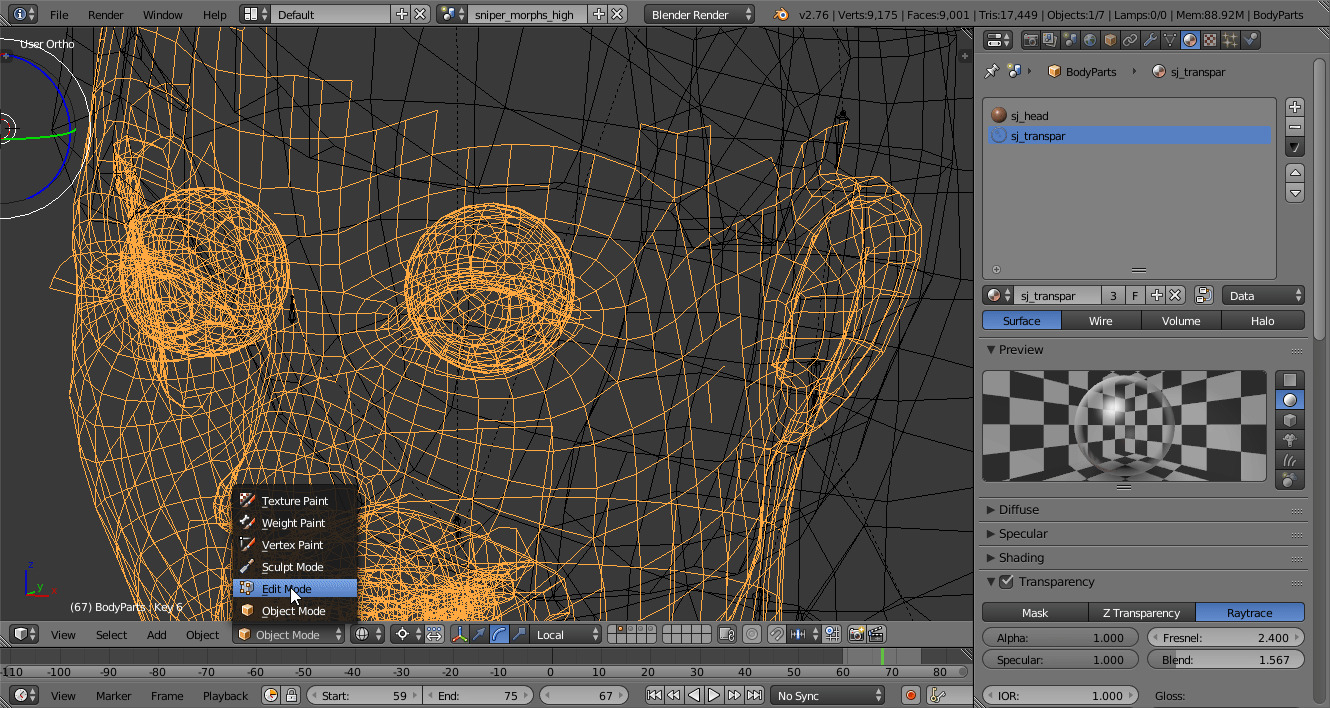Uncheck the Transparency checkbox
1330x708 pixels.
(x=1007, y=582)
